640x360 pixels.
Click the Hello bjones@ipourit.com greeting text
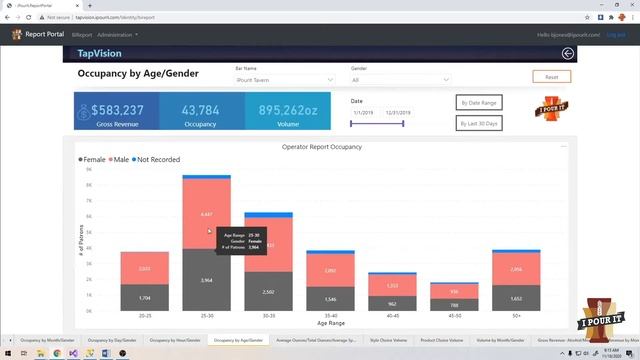tap(568, 35)
